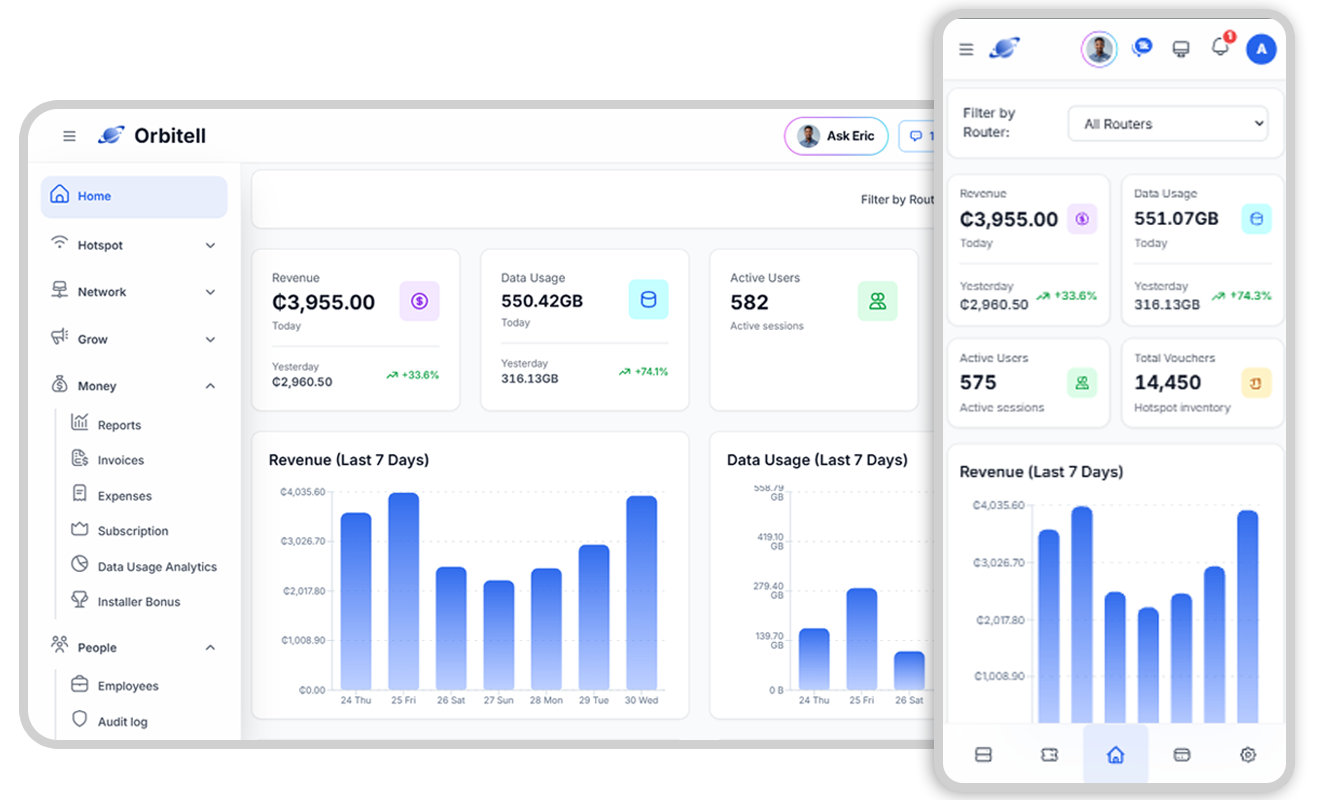The image size is (1321, 800).
Task: Open settings gear in mobile bottom navigation
Action: (x=1248, y=755)
